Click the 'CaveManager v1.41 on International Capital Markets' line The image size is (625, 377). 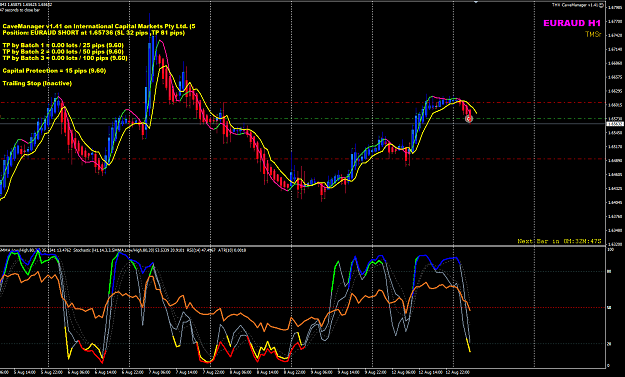(99, 26)
